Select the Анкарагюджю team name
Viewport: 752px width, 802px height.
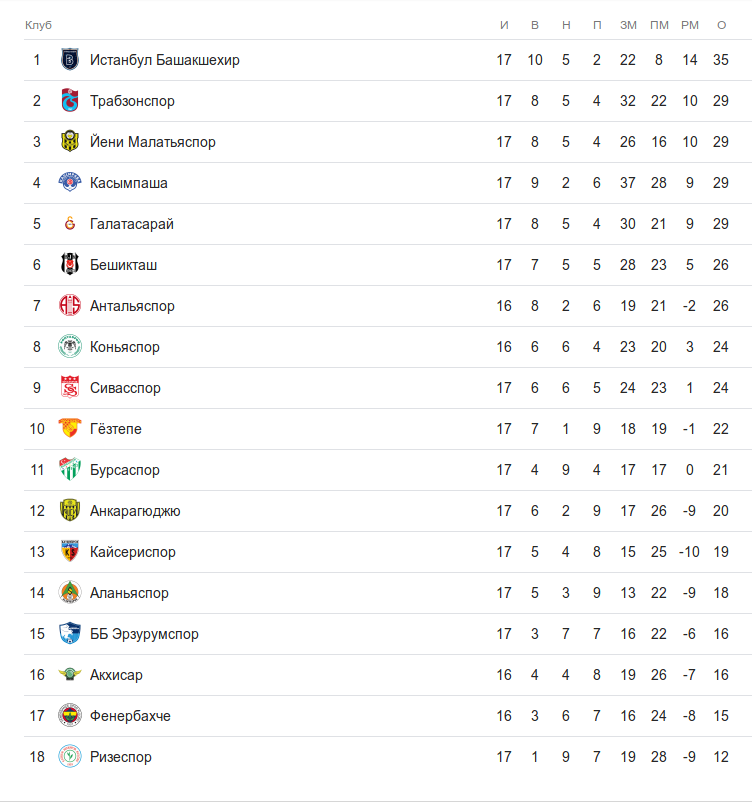point(135,511)
